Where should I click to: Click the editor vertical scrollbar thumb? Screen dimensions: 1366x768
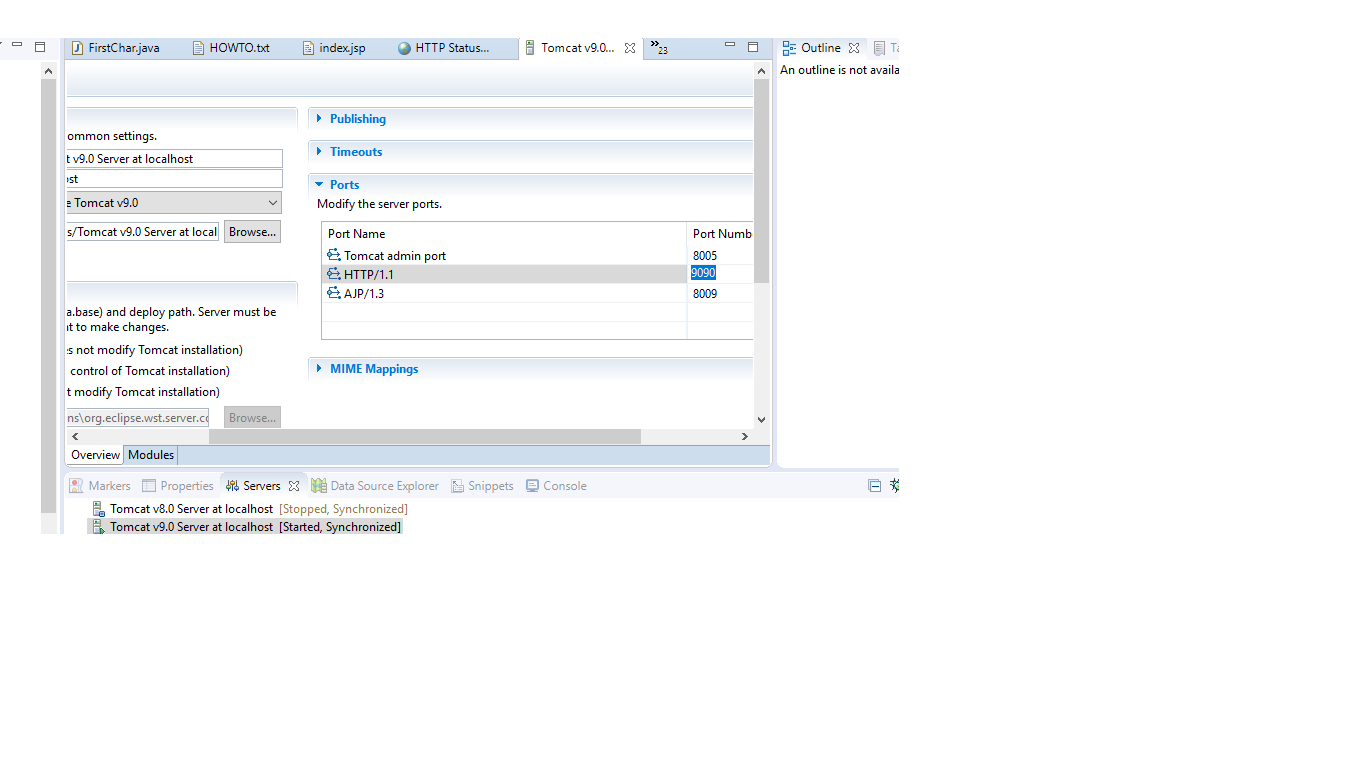click(x=762, y=181)
